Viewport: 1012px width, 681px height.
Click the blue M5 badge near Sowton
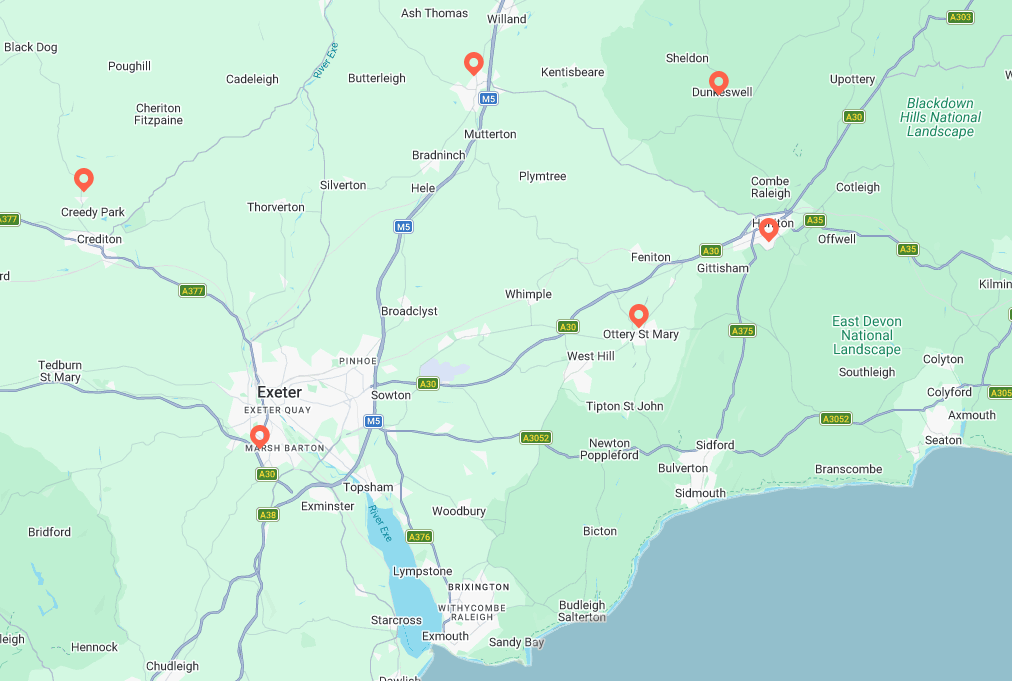(x=373, y=422)
